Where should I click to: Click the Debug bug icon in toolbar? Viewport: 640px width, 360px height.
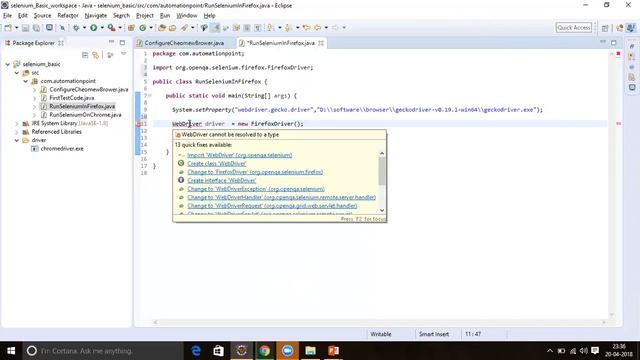click(x=76, y=28)
